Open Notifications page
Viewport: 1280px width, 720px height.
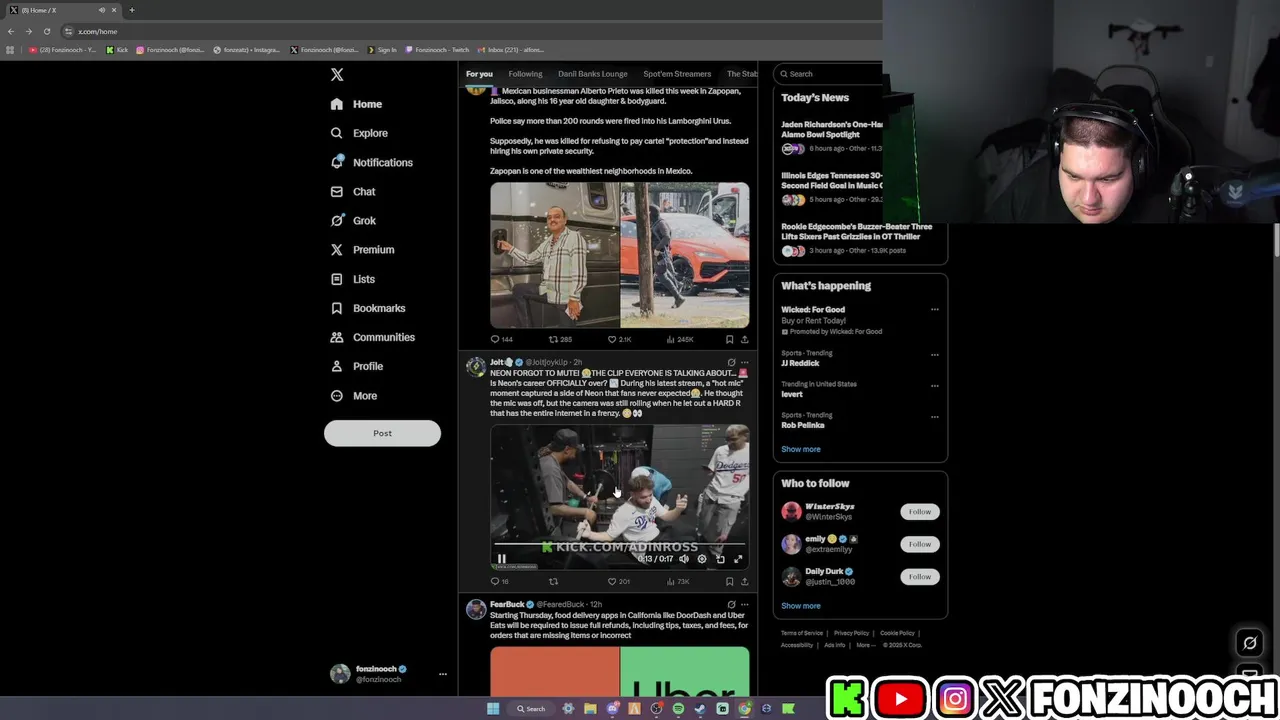point(371,162)
